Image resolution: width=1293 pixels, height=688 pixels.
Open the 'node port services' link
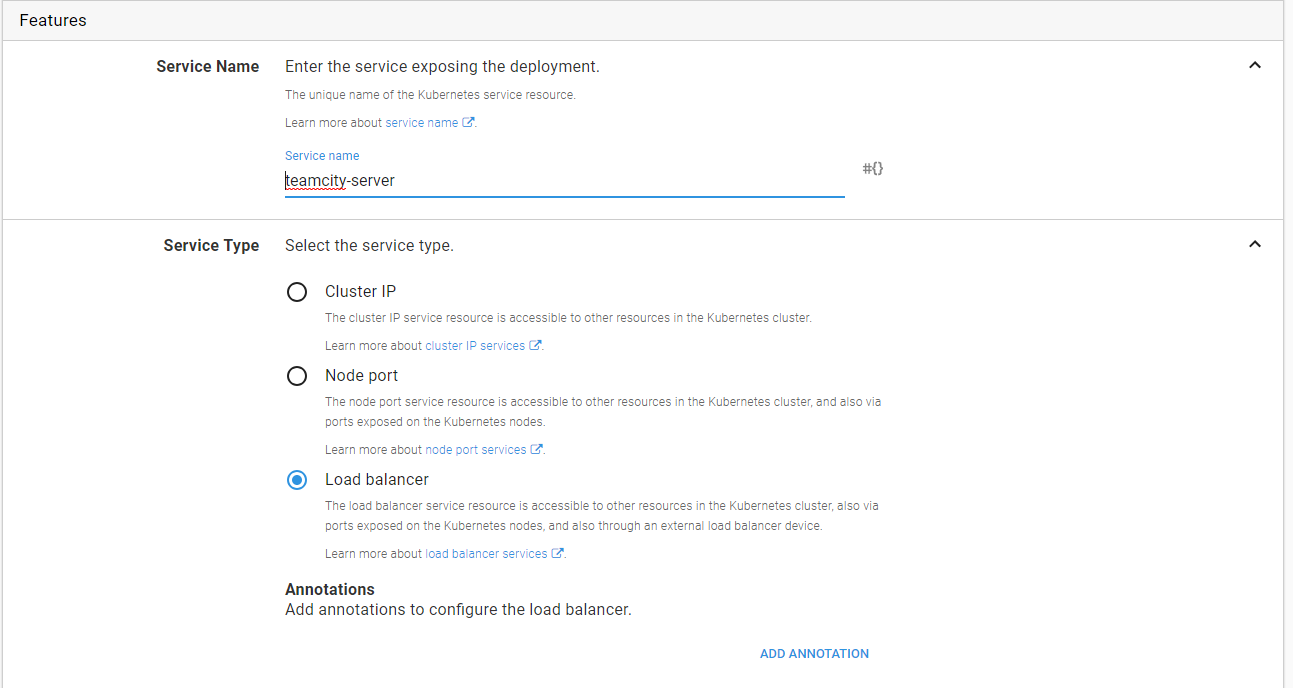(476, 450)
